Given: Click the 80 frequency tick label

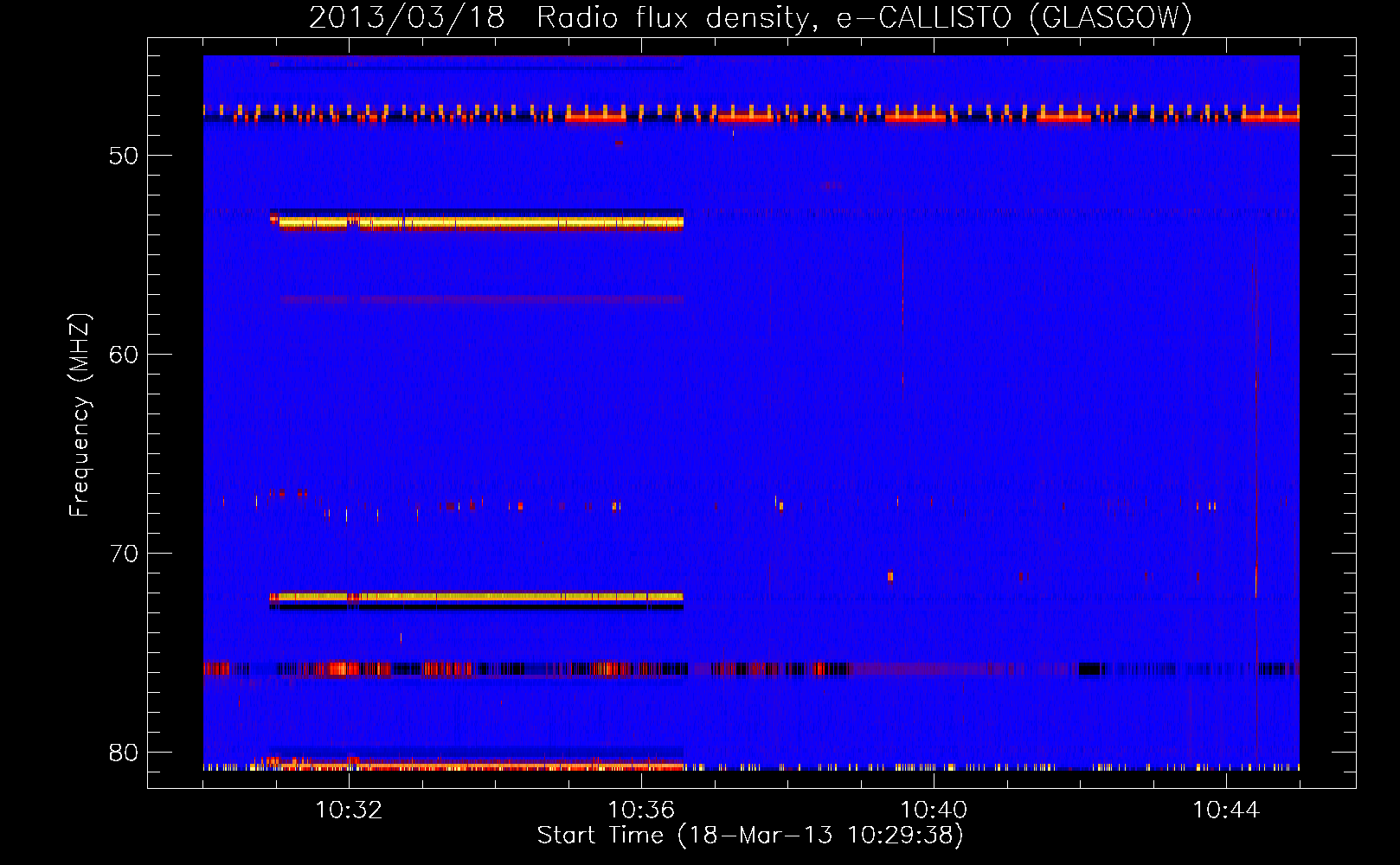Looking at the screenshot, I should [x=124, y=753].
